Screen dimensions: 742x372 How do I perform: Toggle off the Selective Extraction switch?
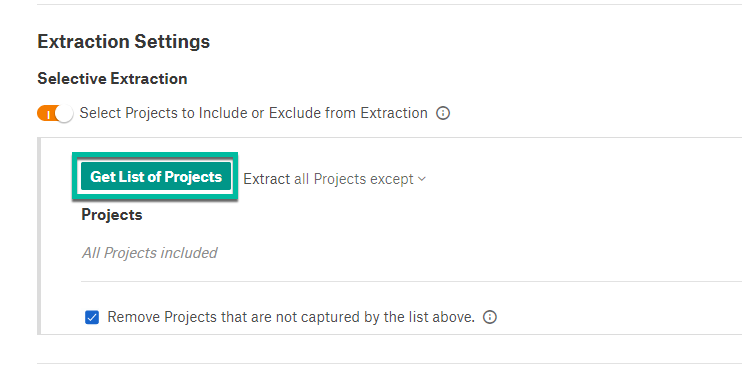(x=55, y=114)
